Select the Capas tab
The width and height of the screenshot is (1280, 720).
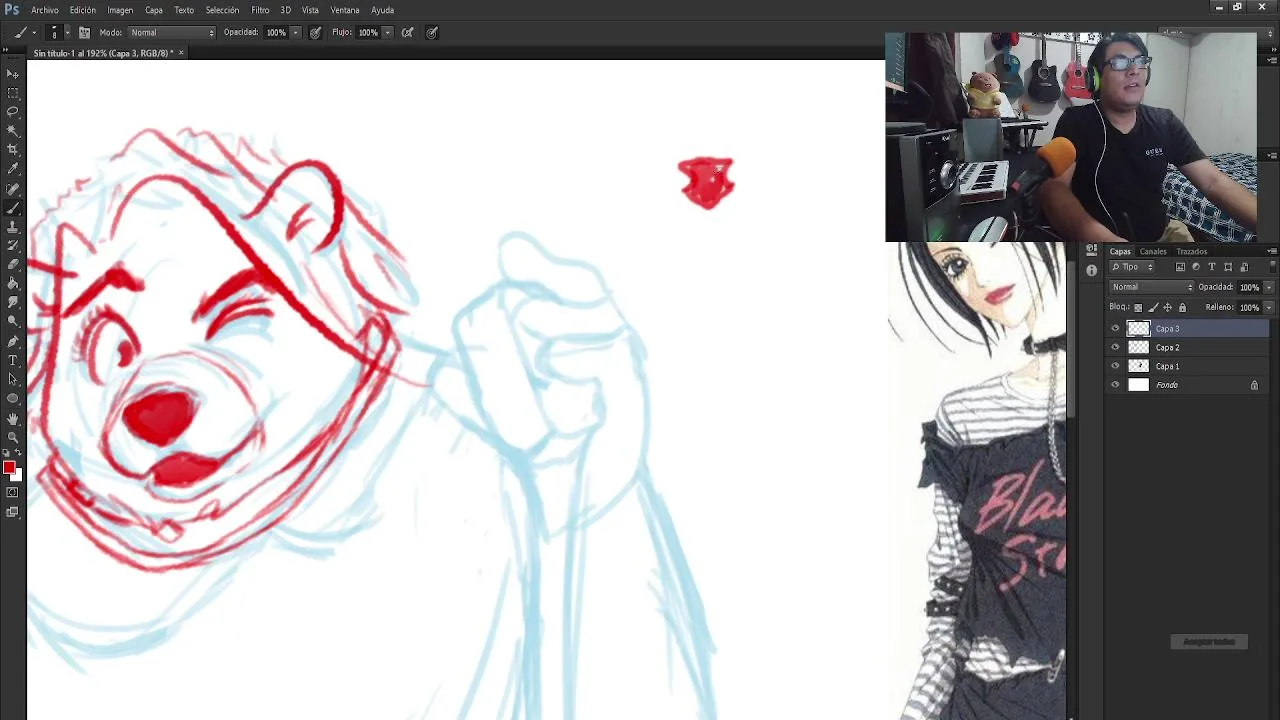tap(1120, 252)
